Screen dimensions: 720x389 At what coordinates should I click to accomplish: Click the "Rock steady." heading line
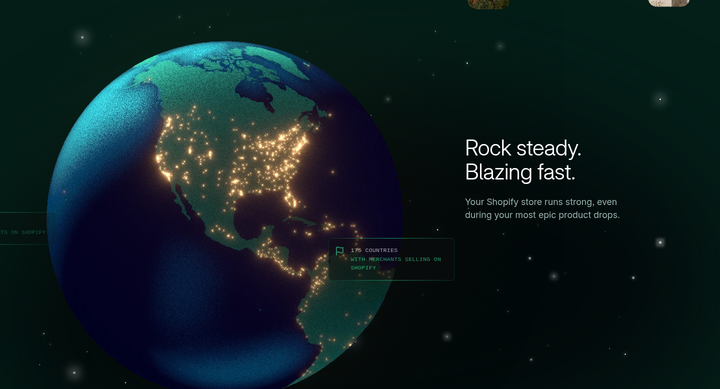(523, 148)
